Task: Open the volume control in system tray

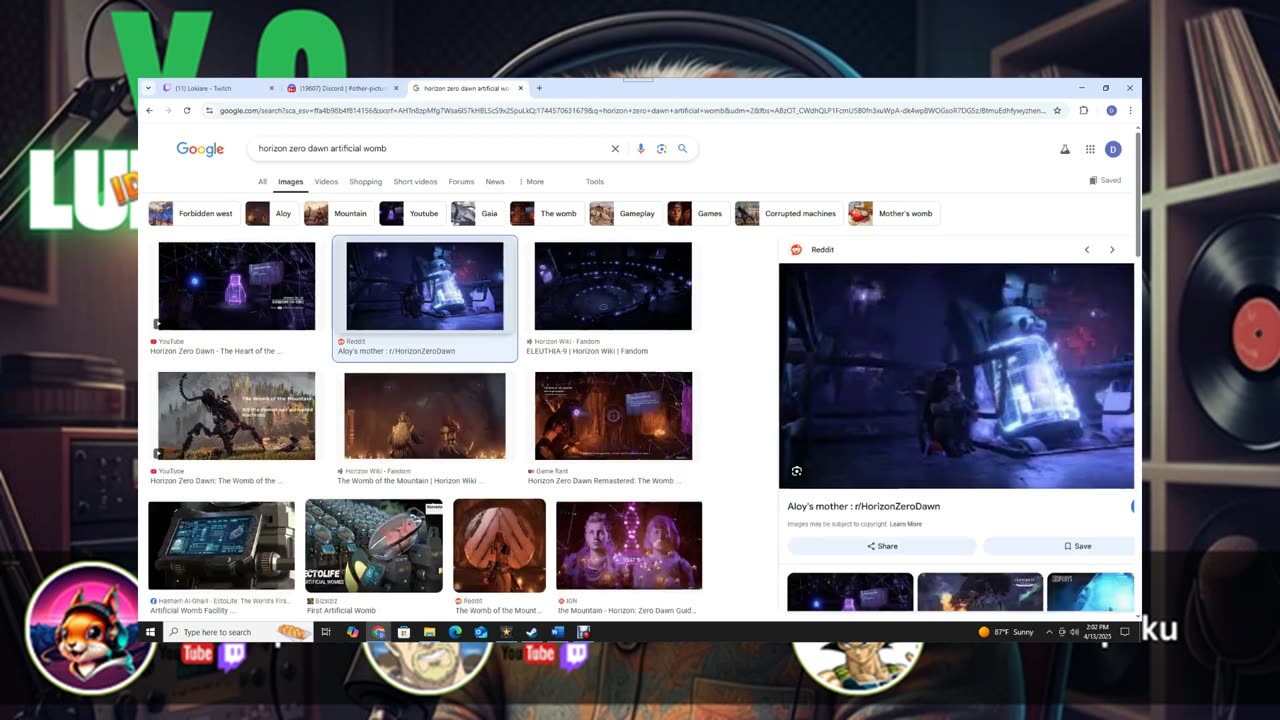Action: pyautogui.click(x=1073, y=632)
